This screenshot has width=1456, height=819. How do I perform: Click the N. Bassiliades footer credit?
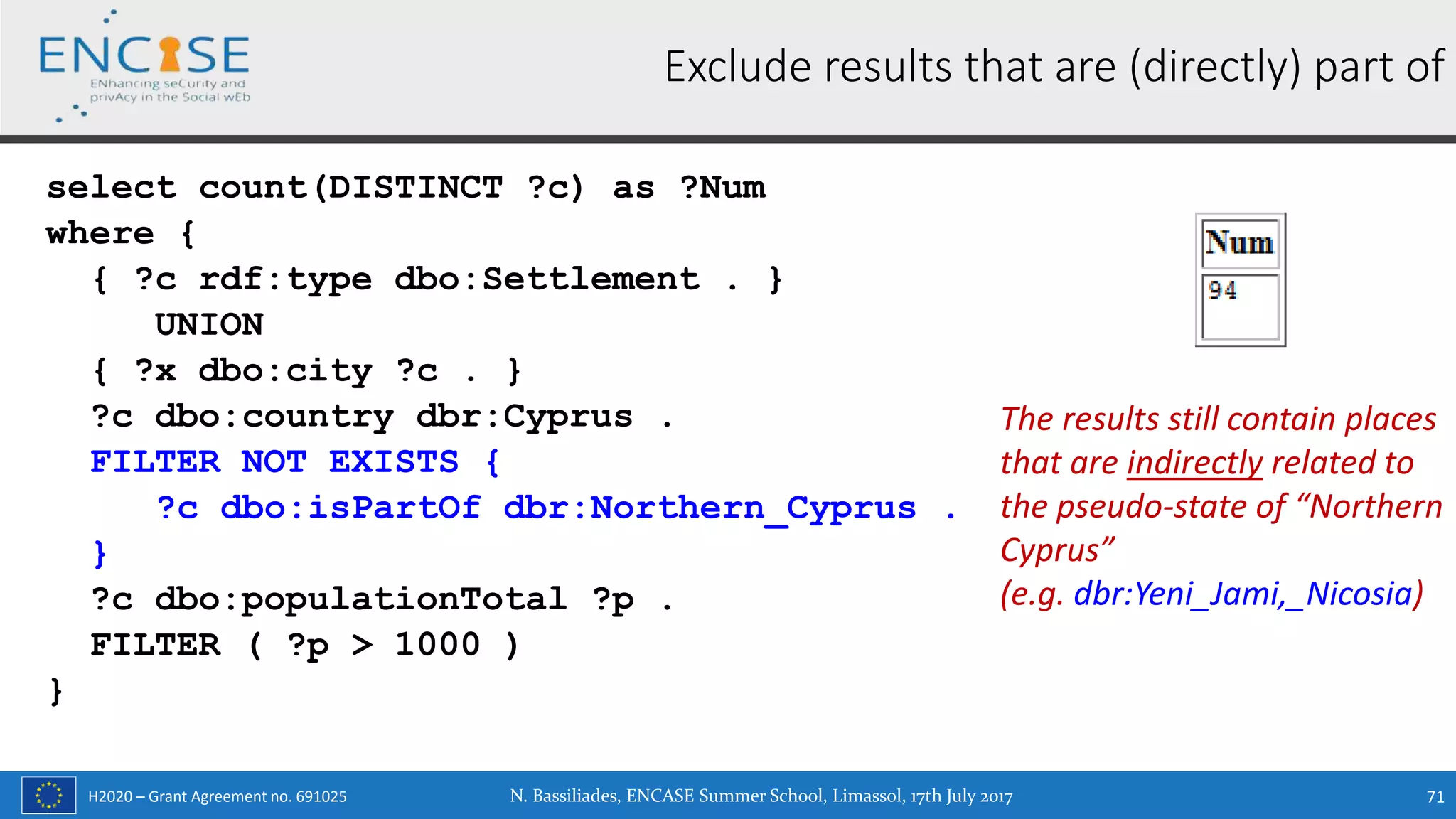pyautogui.click(x=761, y=796)
